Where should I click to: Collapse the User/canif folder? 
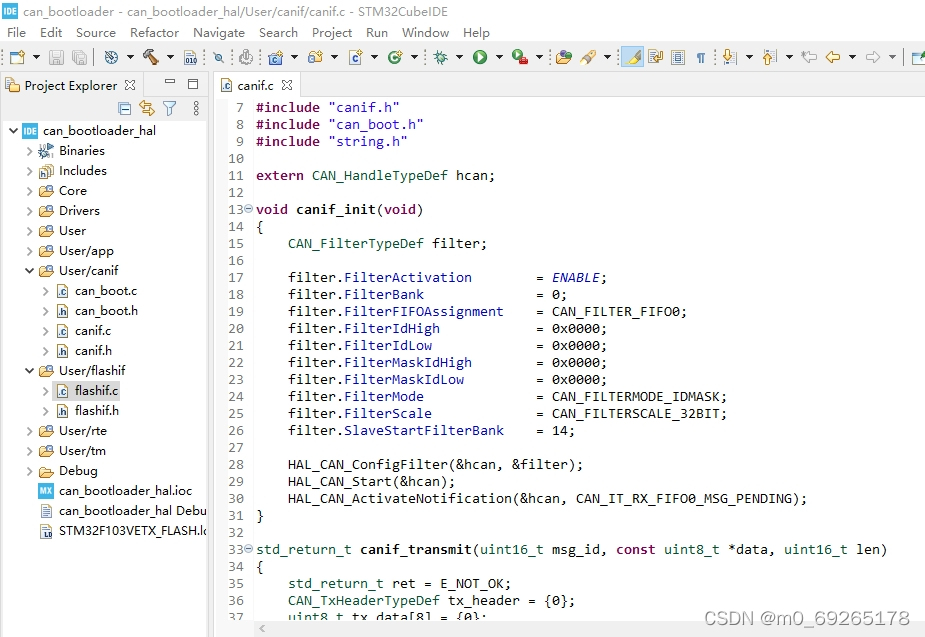29,271
